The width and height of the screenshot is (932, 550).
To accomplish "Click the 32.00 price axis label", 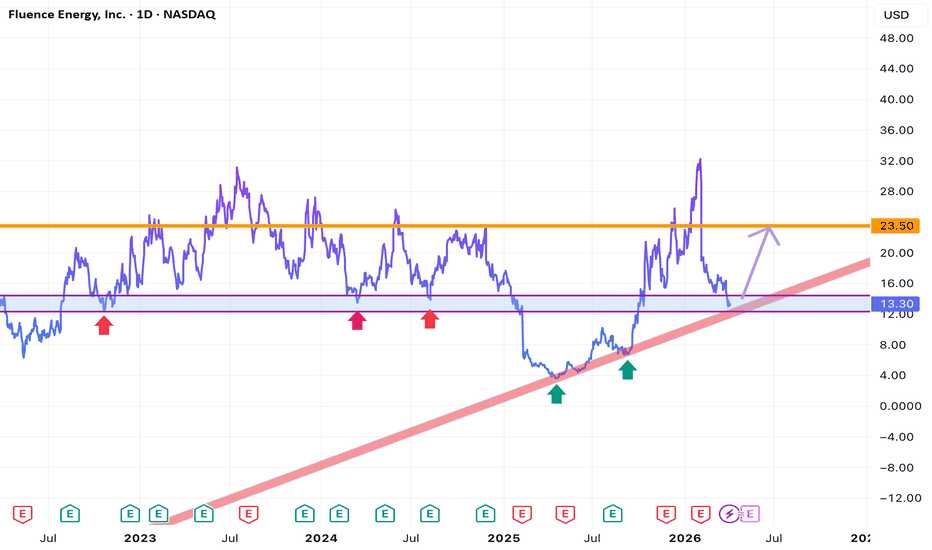I will pyautogui.click(x=896, y=161).
